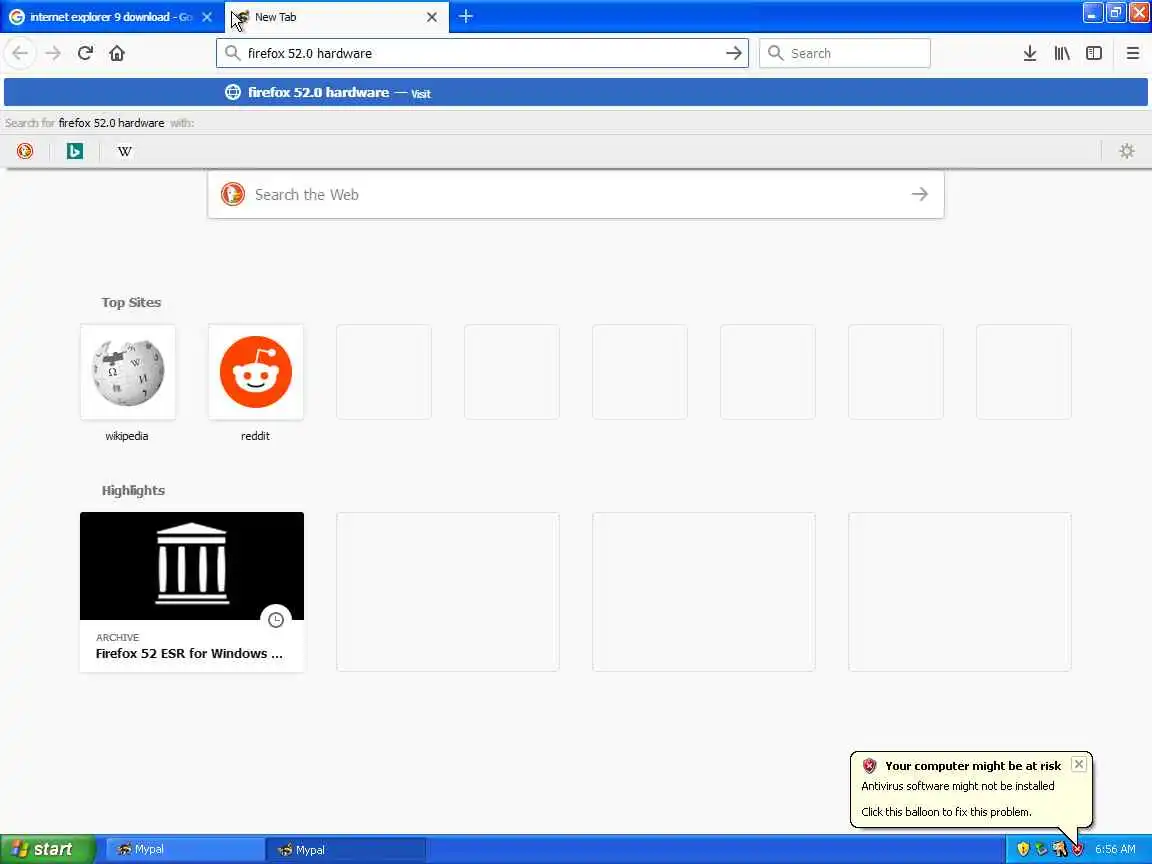This screenshot has height=864, width=1152.
Task: Open the Windows start button
Action: (47, 849)
